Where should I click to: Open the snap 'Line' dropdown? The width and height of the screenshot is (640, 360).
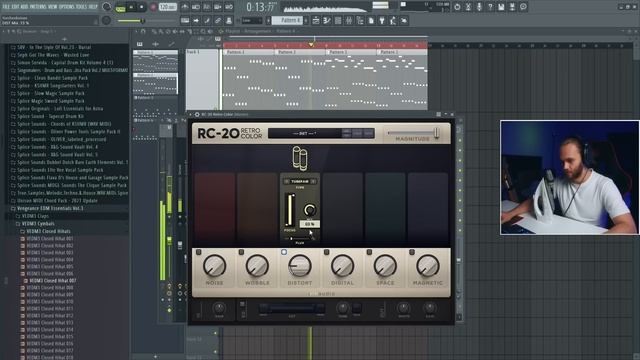(252, 20)
